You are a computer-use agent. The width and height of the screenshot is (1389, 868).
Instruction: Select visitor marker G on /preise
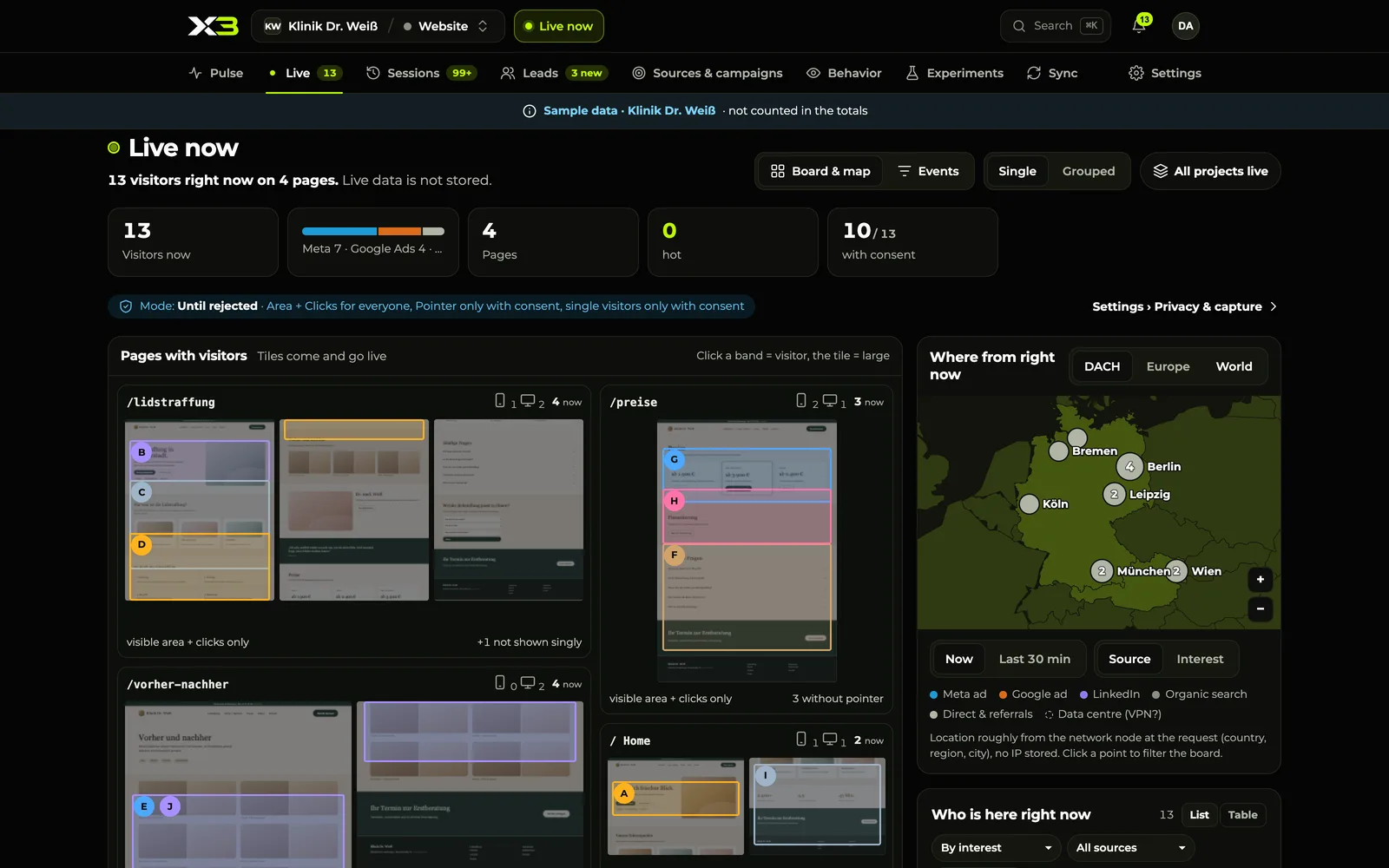(x=675, y=459)
